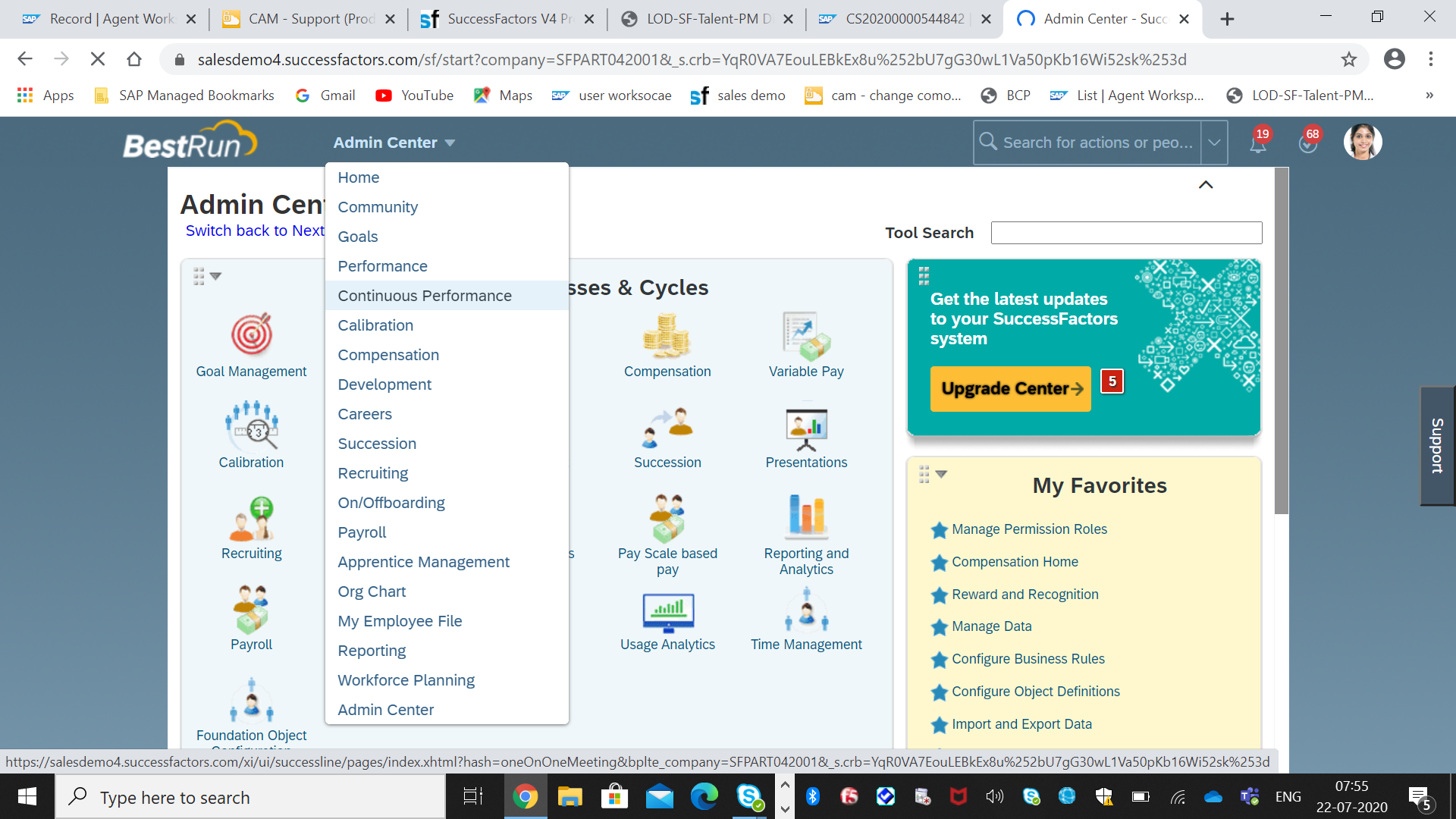Open the Chrome profile icon
Viewport: 1456px width, 819px height.
point(1394,59)
